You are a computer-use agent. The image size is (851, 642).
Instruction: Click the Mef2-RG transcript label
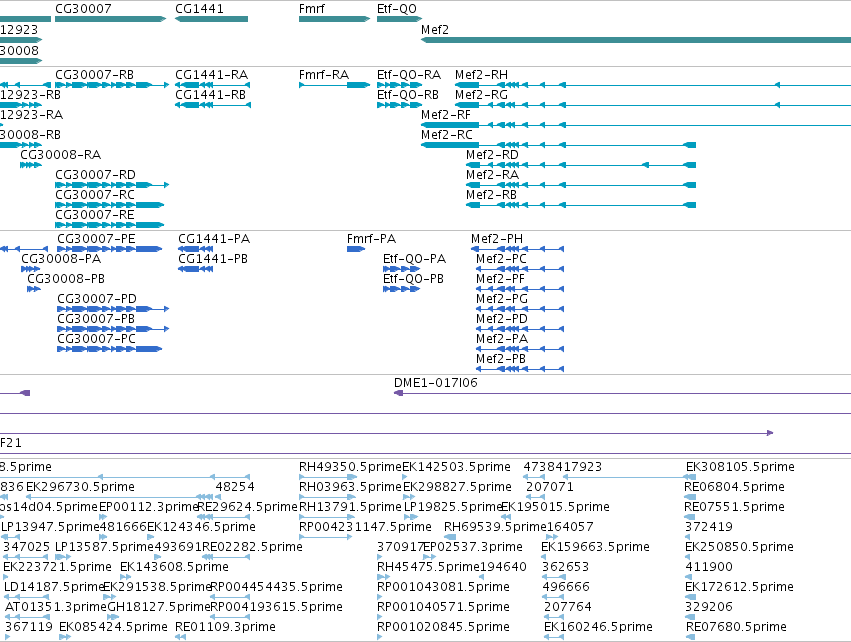(481, 95)
